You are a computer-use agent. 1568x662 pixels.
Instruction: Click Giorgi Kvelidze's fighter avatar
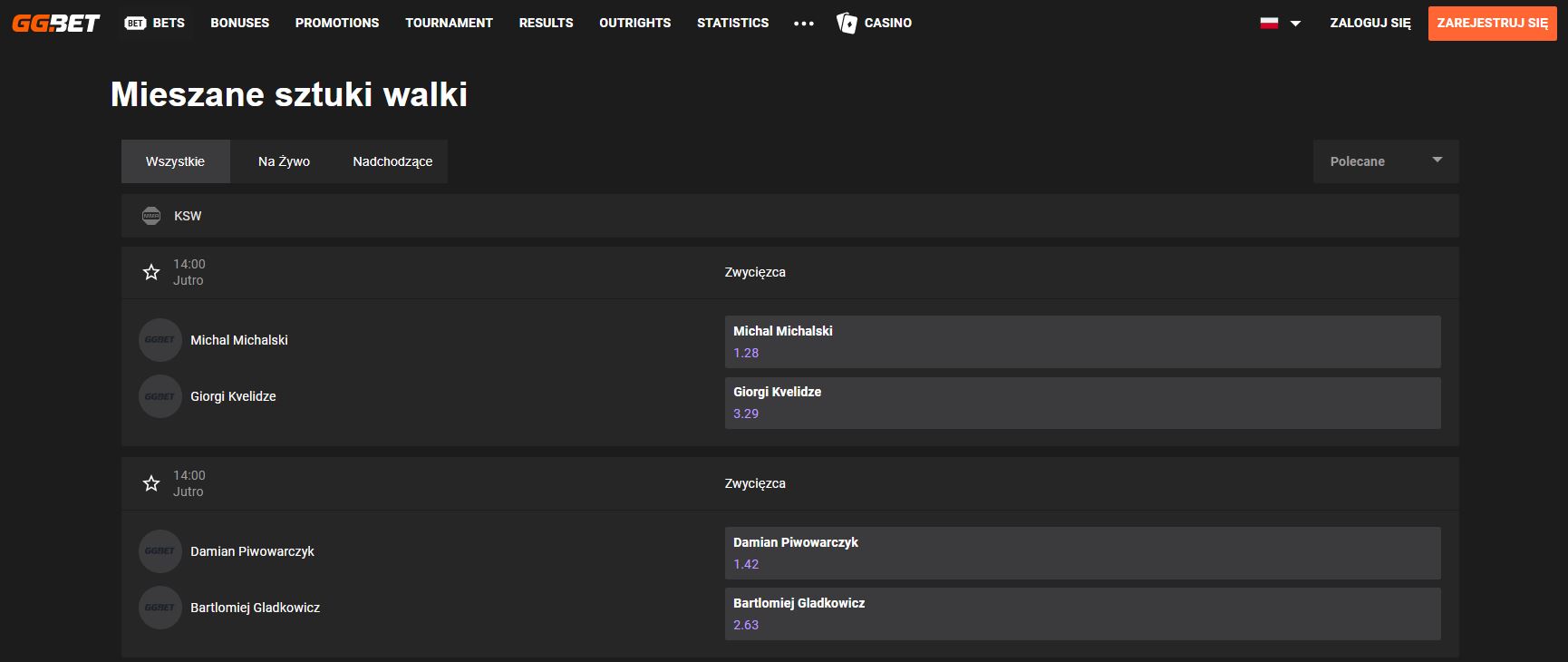tap(160, 396)
